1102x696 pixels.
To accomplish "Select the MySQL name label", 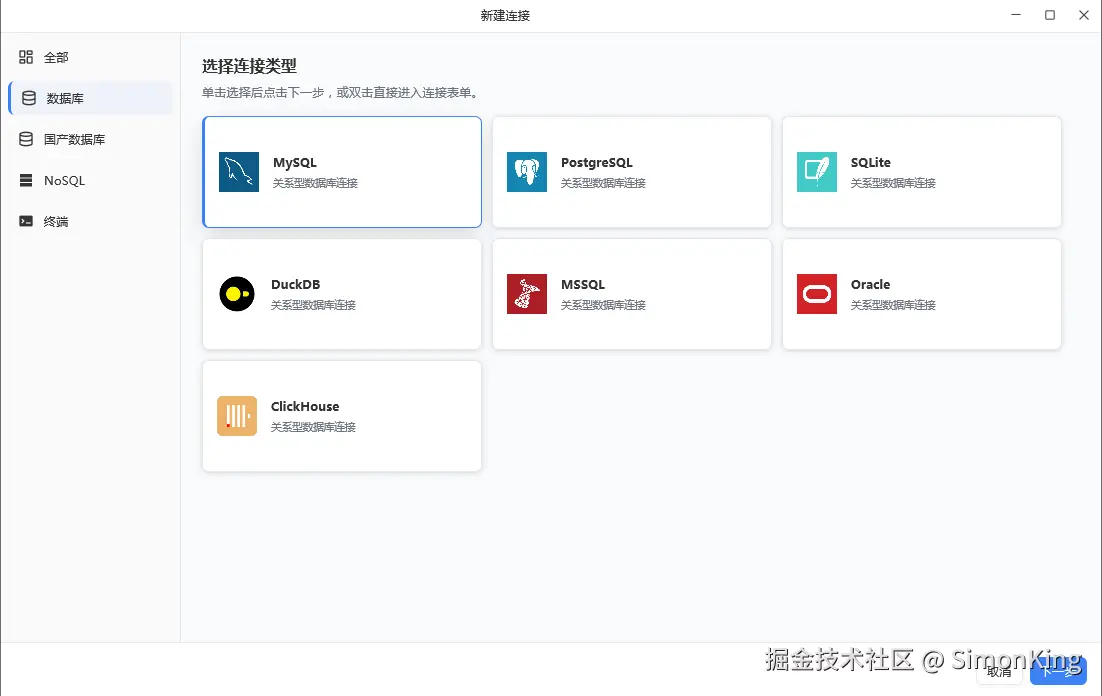I will 294,162.
